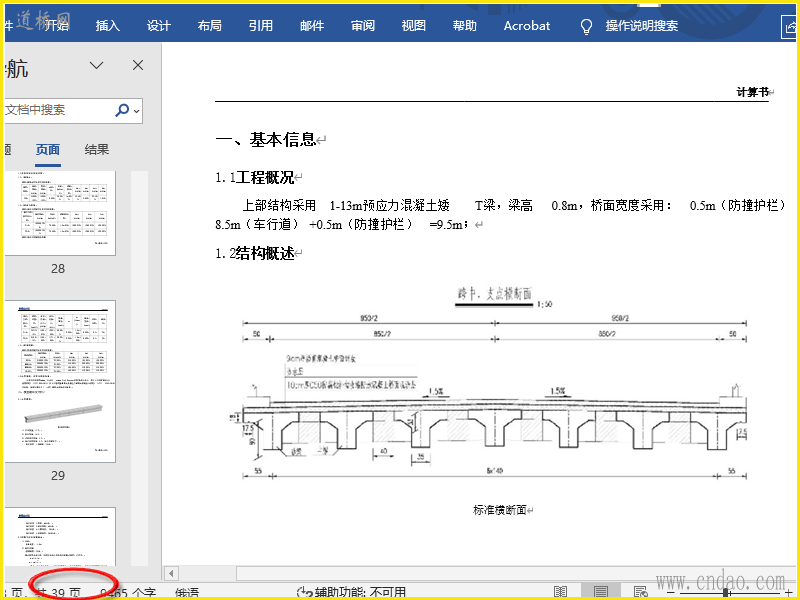Click the zoom in plus button
Viewport: 800px width, 600px height.
(x=789, y=592)
